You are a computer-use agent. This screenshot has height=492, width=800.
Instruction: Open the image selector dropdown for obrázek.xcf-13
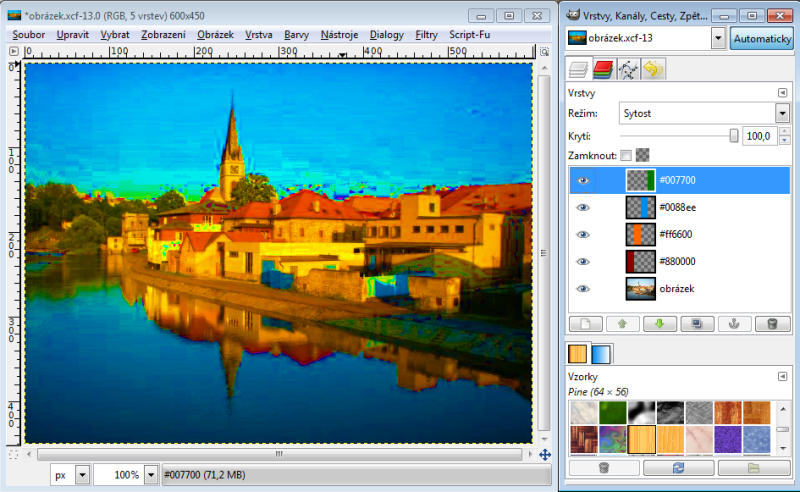(718, 38)
